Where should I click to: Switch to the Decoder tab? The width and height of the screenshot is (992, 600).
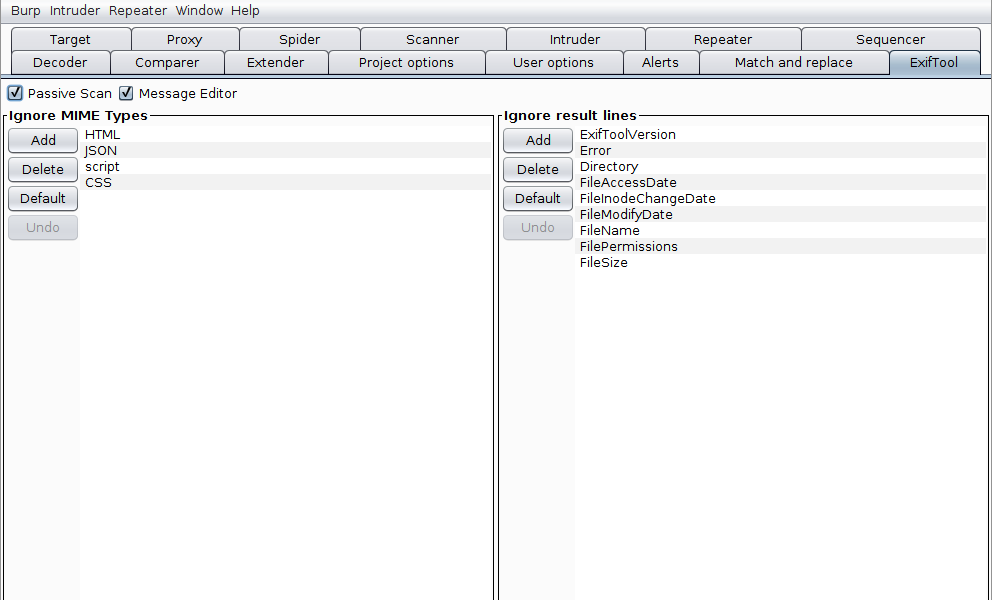coord(60,63)
